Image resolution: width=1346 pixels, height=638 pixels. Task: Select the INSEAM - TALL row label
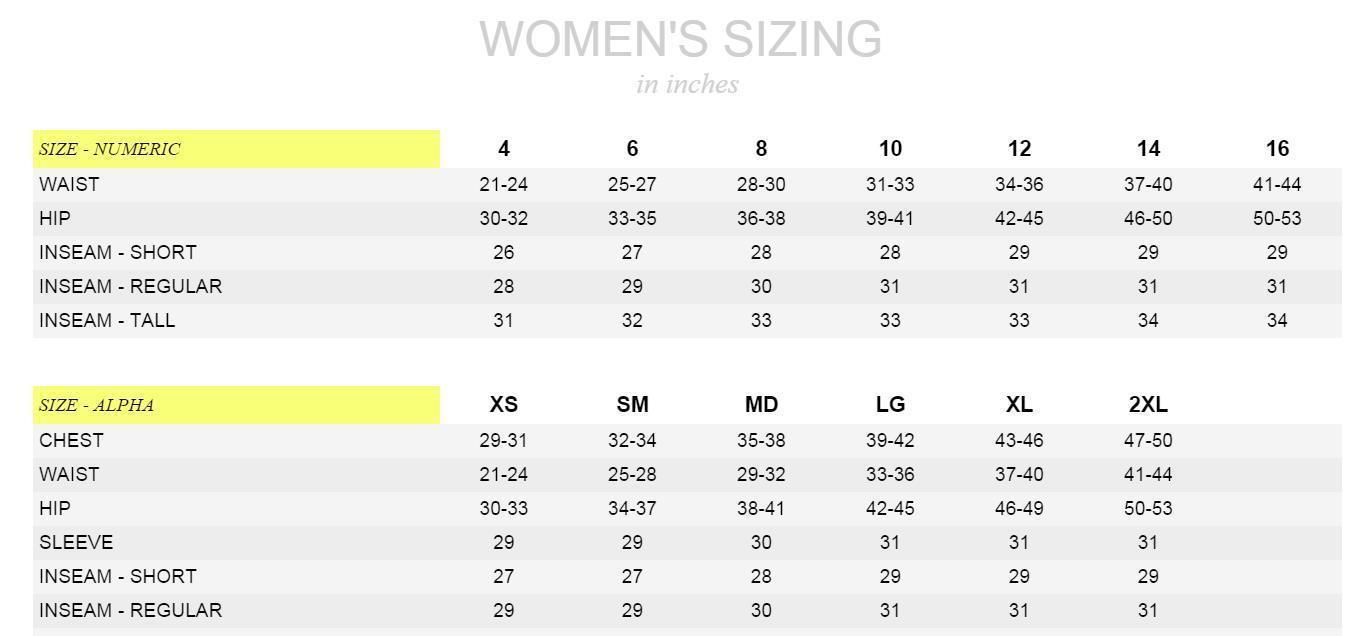coord(107,321)
